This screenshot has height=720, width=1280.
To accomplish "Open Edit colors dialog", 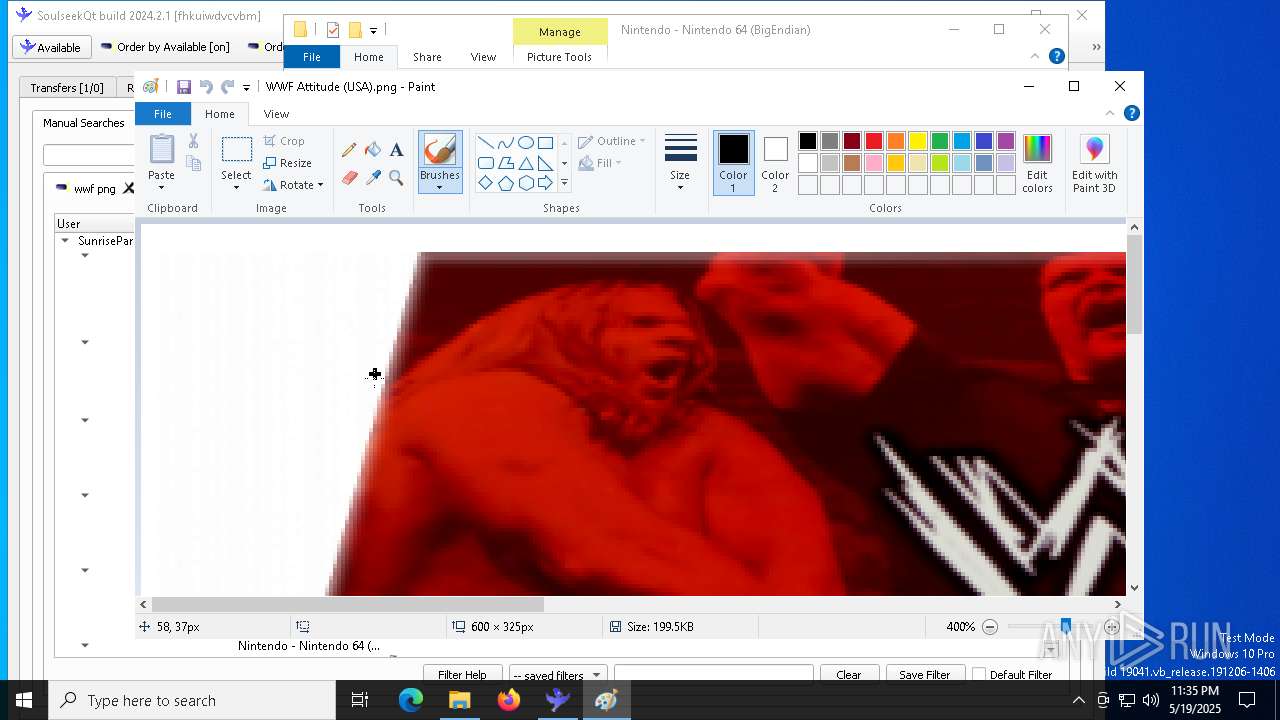I will (1037, 164).
